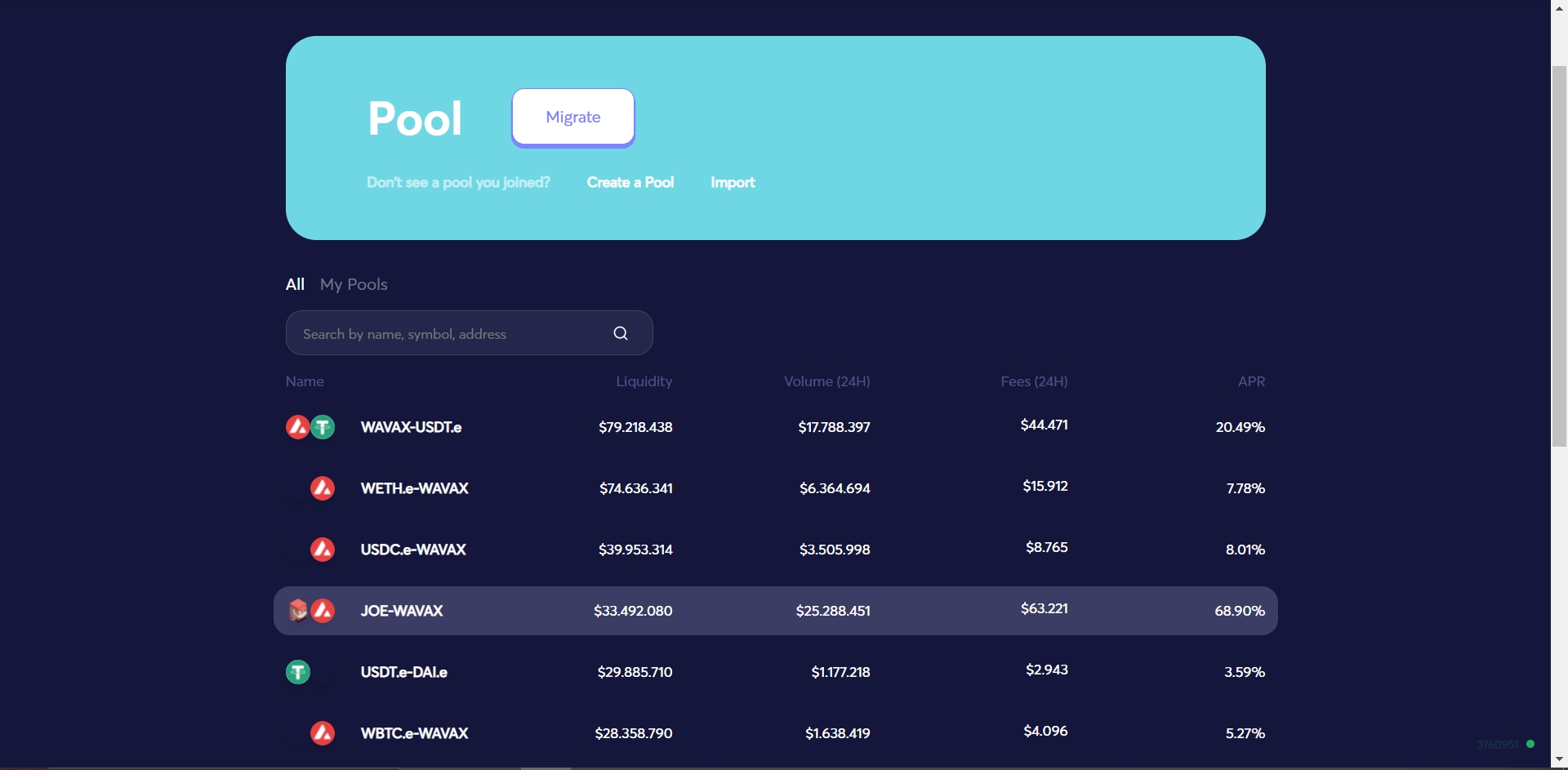Click fees value $8.765
This screenshot has width=1568, height=770.
tap(1047, 547)
